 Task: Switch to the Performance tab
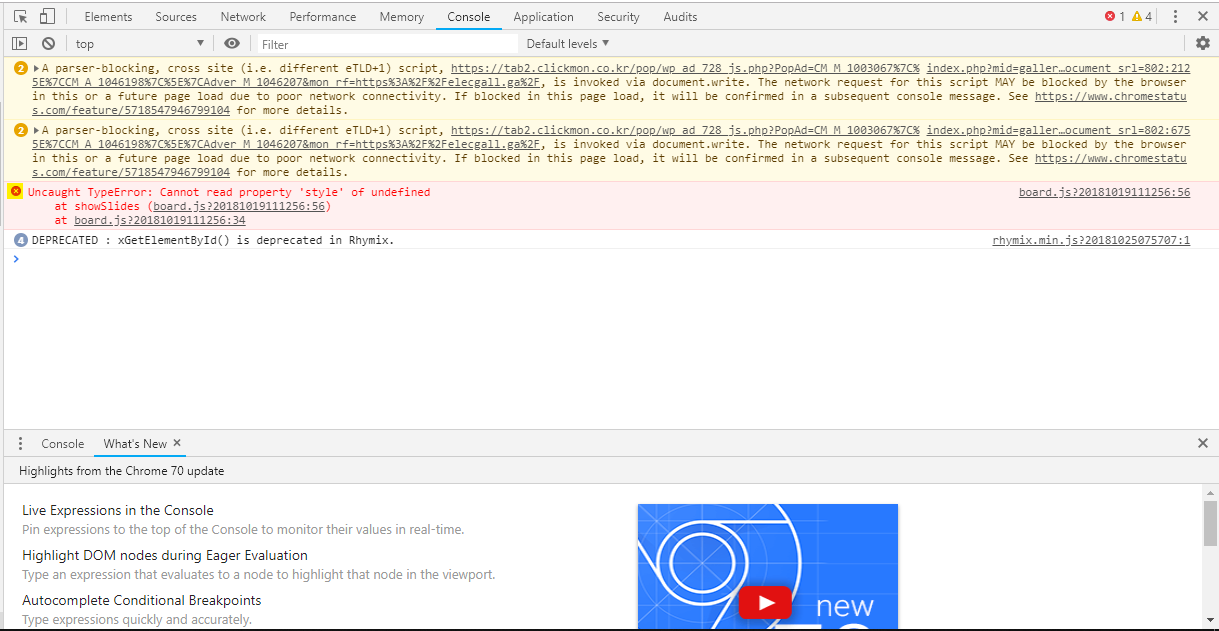point(323,17)
